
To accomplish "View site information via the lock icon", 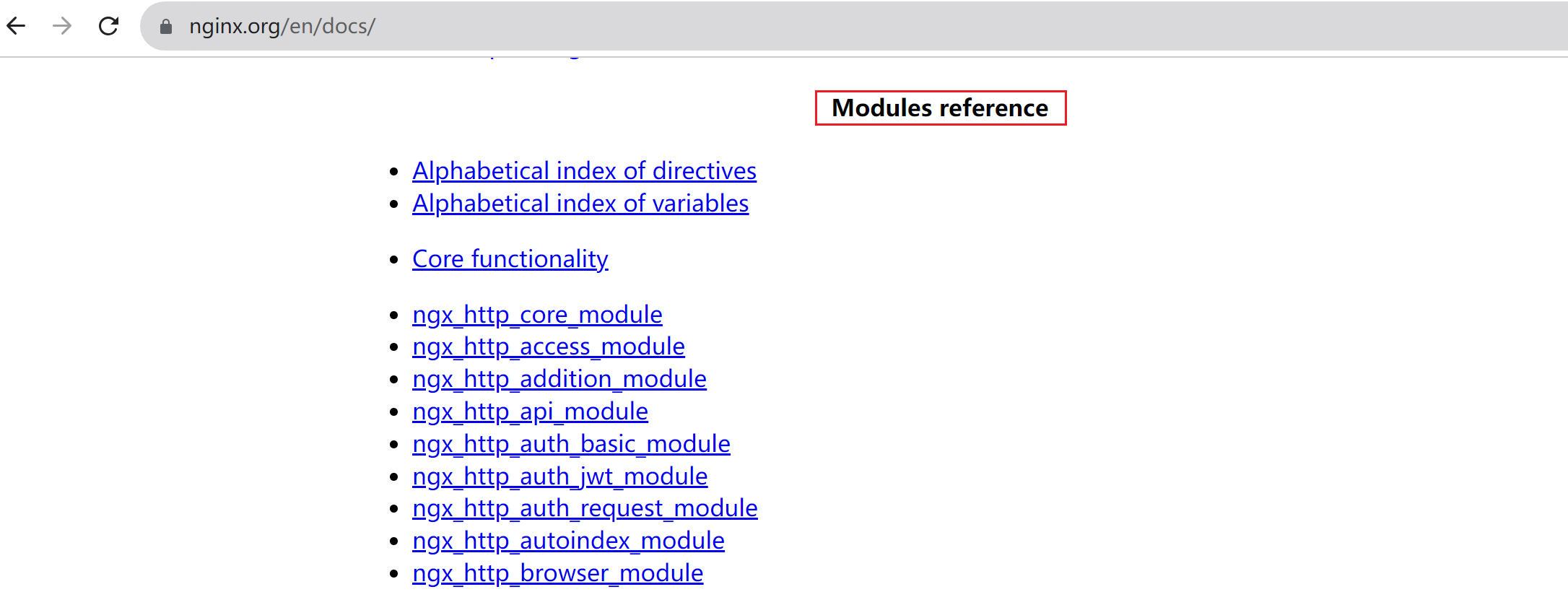I will pos(166,27).
